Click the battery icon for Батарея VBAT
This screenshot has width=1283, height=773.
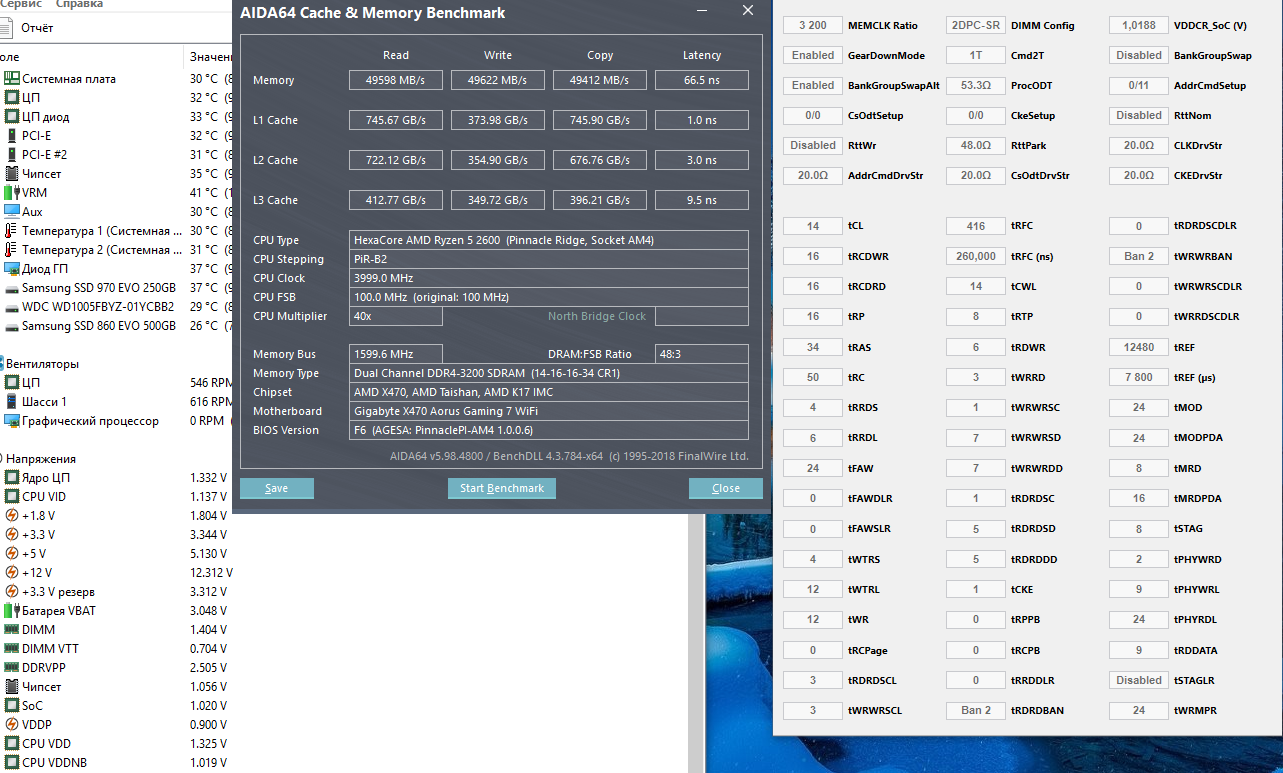click(12, 611)
